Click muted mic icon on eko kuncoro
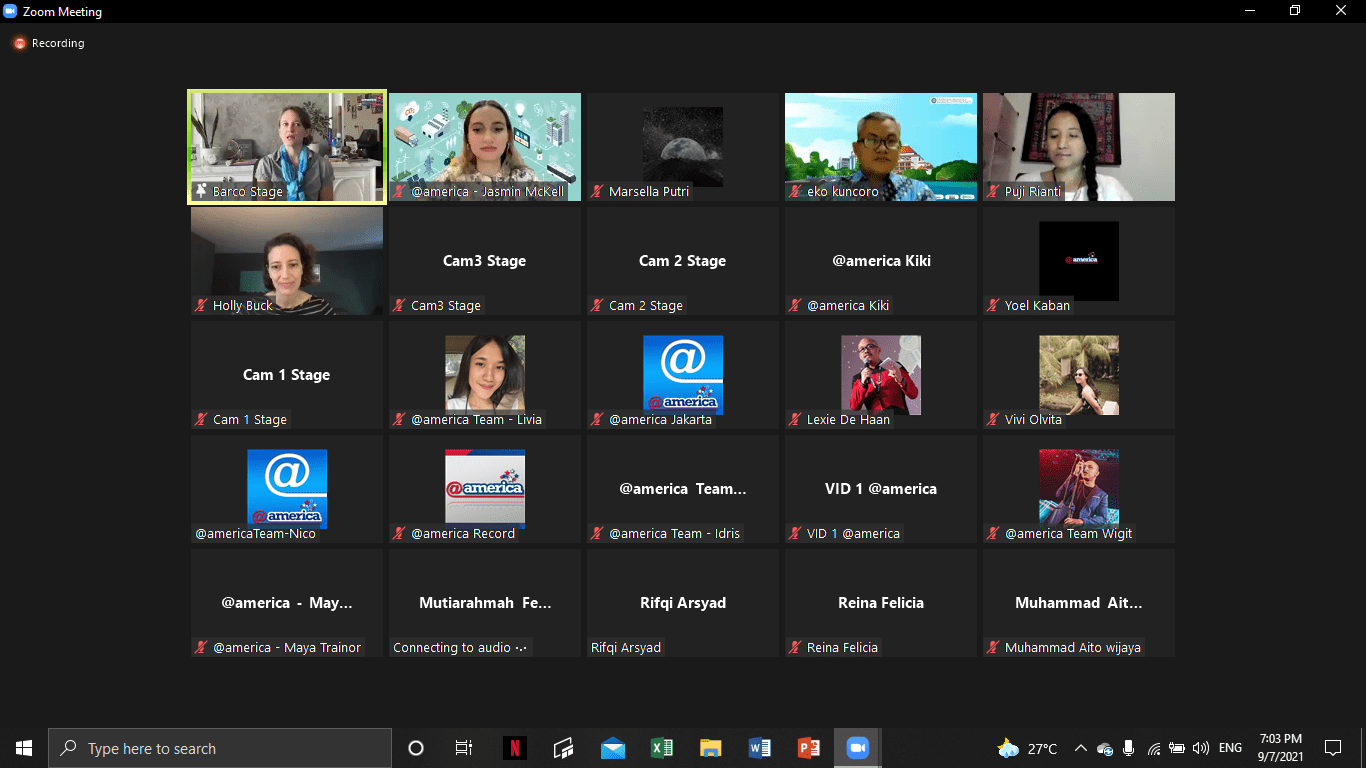This screenshot has width=1366, height=768. pyautogui.click(x=795, y=191)
